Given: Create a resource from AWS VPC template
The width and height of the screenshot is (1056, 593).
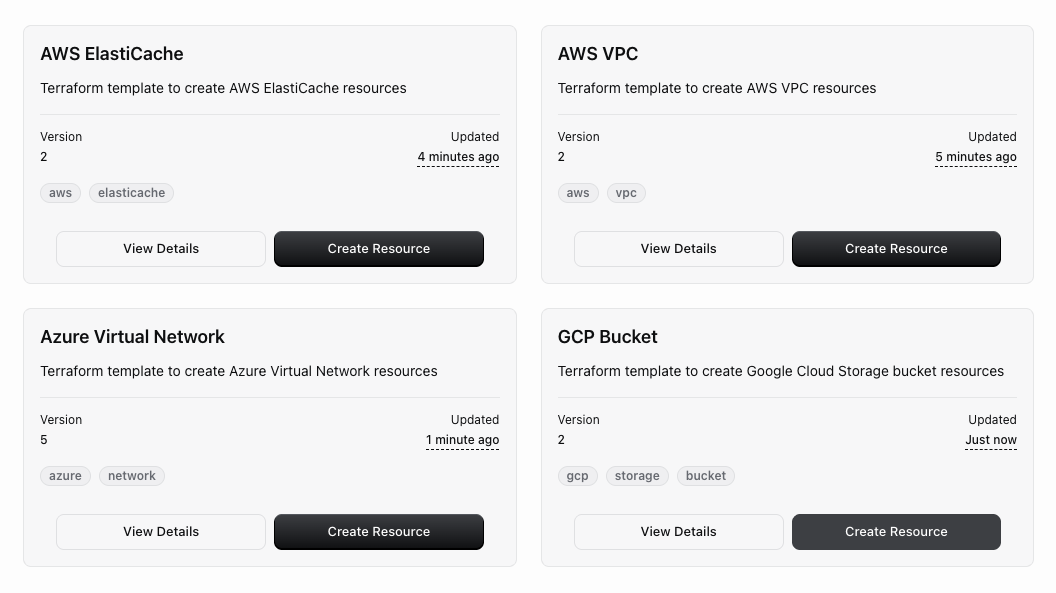Looking at the screenshot, I should pyautogui.click(x=896, y=249).
